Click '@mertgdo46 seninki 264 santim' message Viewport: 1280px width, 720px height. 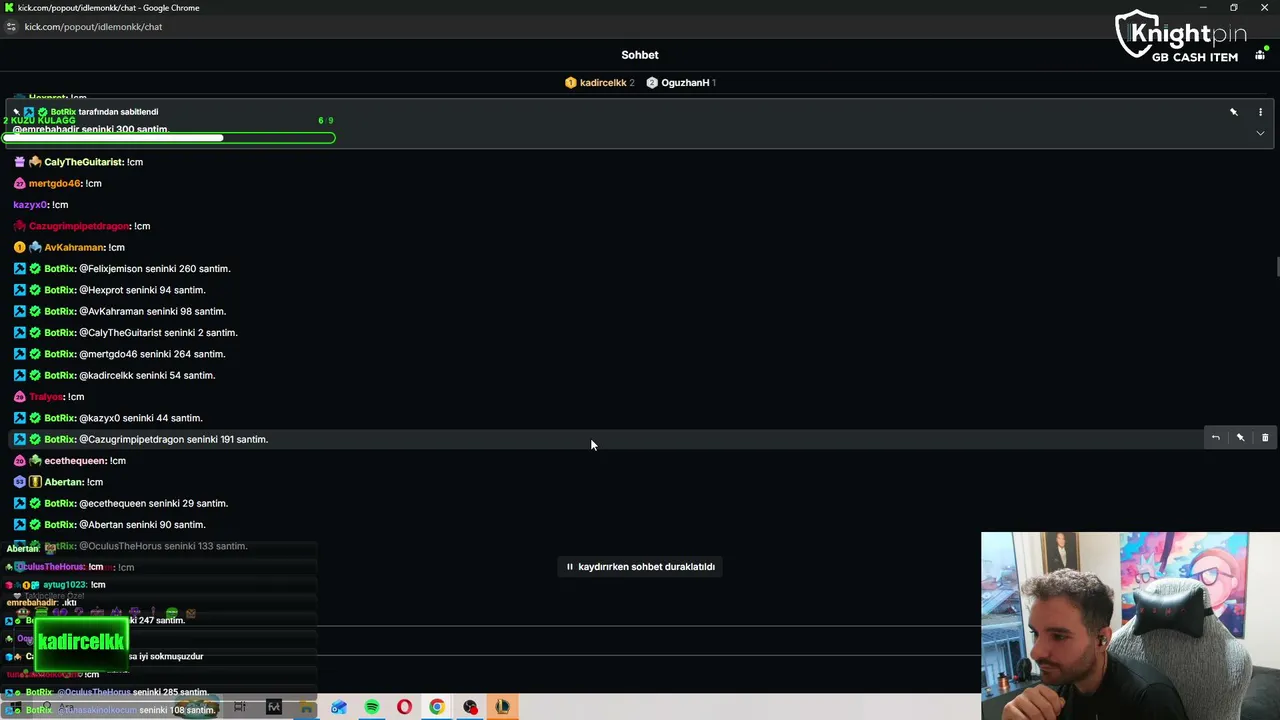pos(152,354)
